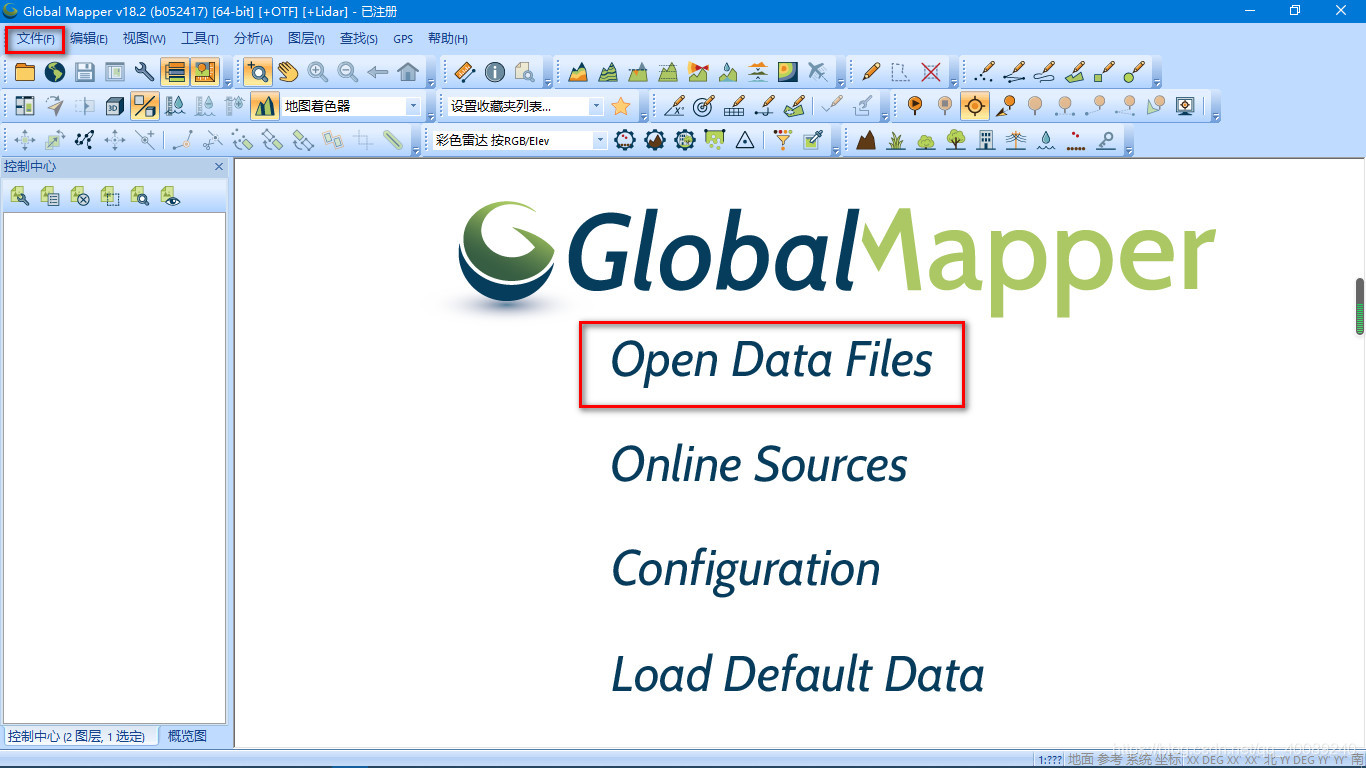Open the 文件(F) menu
This screenshot has width=1366, height=768.
(36, 39)
